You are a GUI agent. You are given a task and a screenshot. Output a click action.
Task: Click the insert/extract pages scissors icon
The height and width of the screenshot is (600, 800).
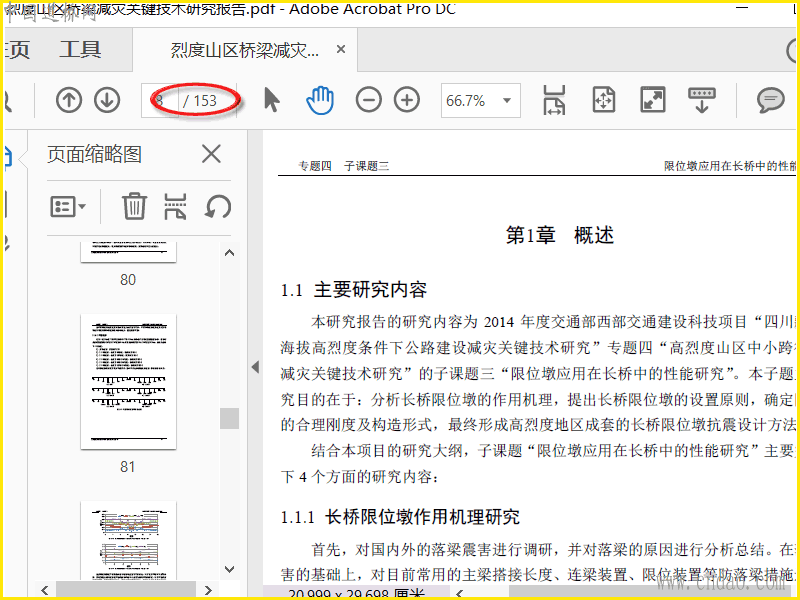click(x=175, y=206)
